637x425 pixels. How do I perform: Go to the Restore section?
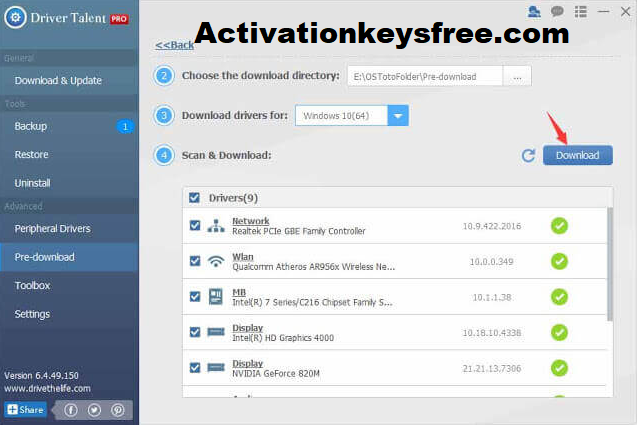[x=69, y=154]
